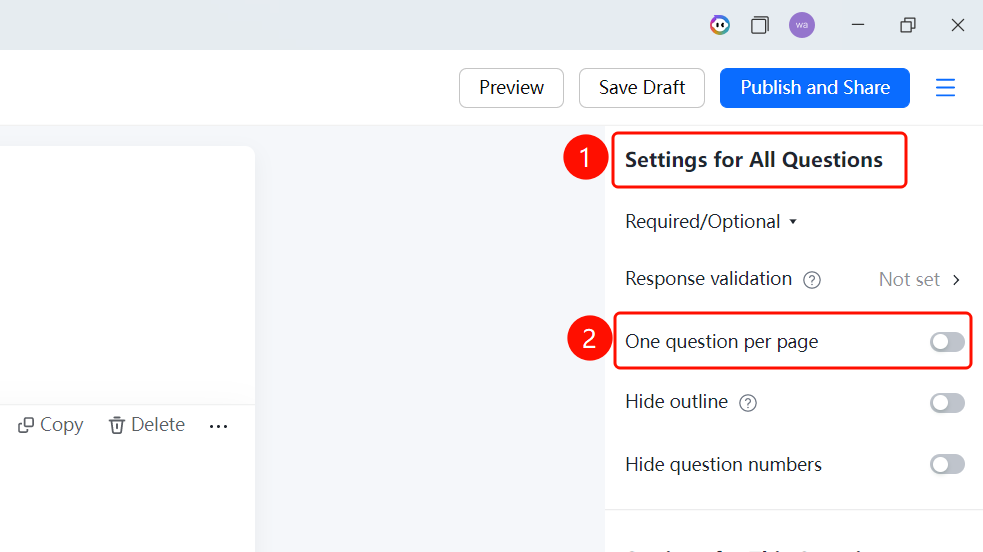Turn on the Hide outline switch
This screenshot has width=983, height=552.
[947, 403]
